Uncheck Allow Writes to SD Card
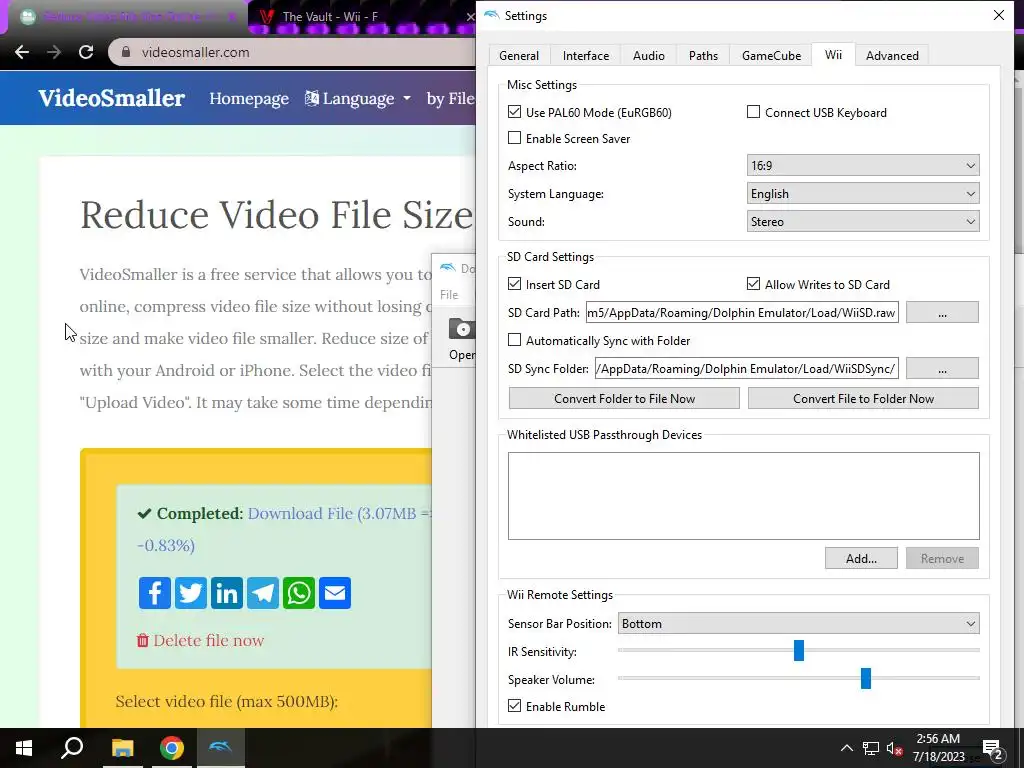Viewport: 1024px width, 768px height. (x=753, y=283)
